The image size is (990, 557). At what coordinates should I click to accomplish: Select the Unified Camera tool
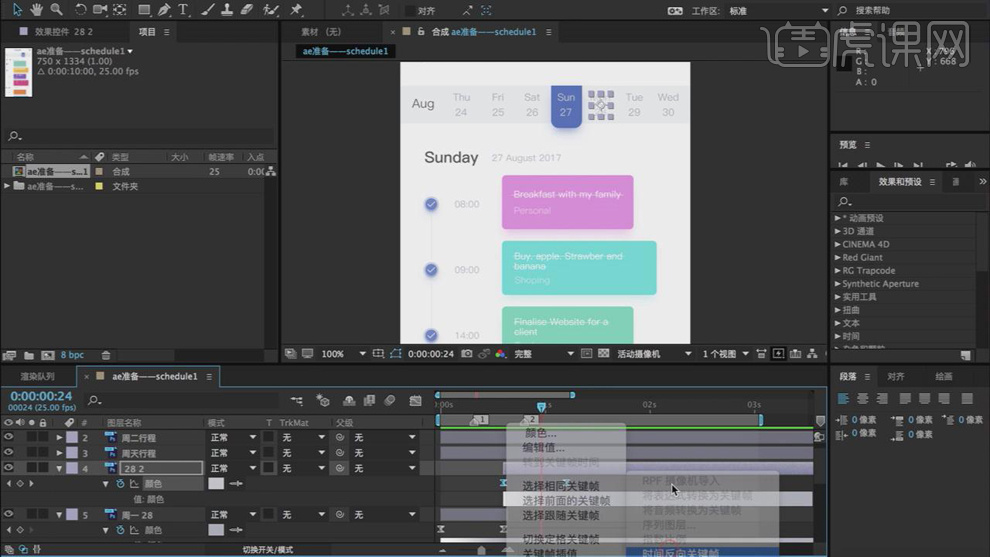pos(100,9)
